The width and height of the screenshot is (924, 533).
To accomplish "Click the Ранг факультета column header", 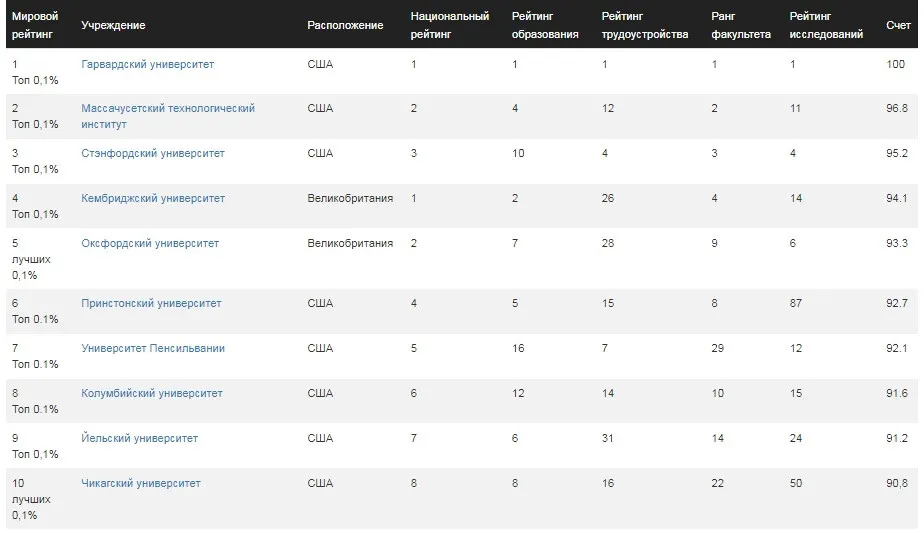I will pos(741,25).
